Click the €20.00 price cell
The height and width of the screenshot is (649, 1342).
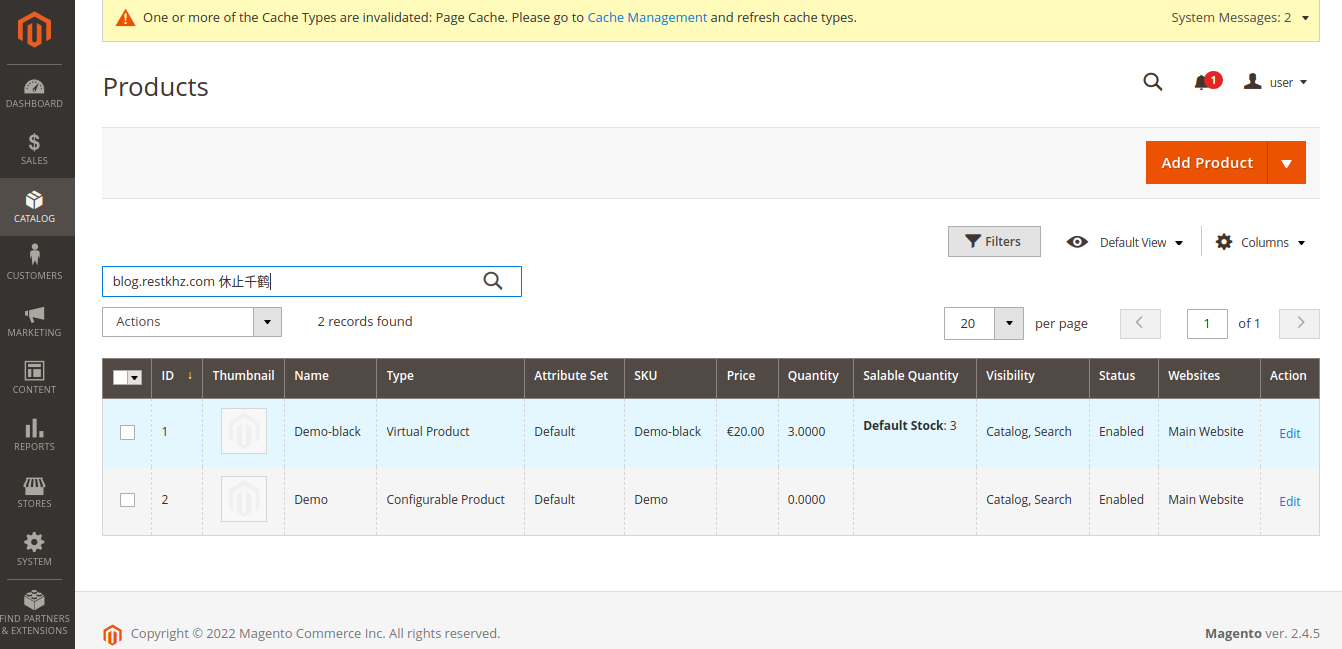747,432
